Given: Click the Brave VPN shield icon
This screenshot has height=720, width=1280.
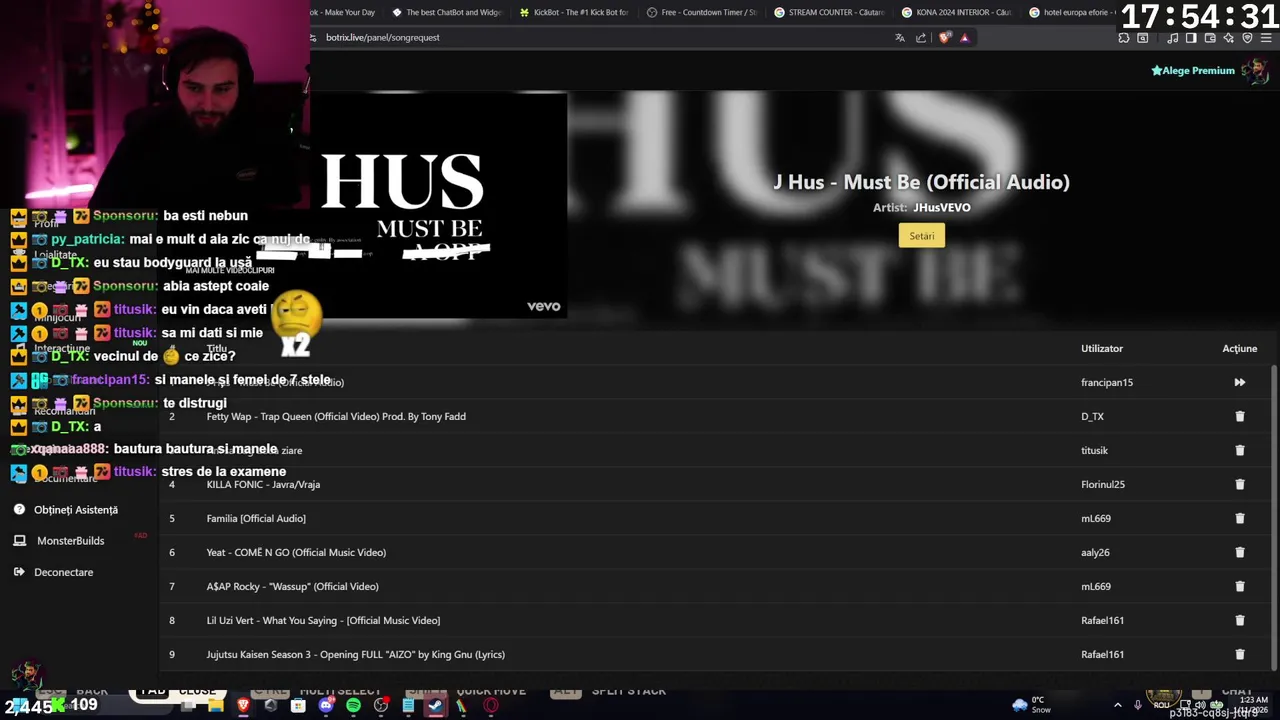Looking at the screenshot, I should (x=1247, y=38).
